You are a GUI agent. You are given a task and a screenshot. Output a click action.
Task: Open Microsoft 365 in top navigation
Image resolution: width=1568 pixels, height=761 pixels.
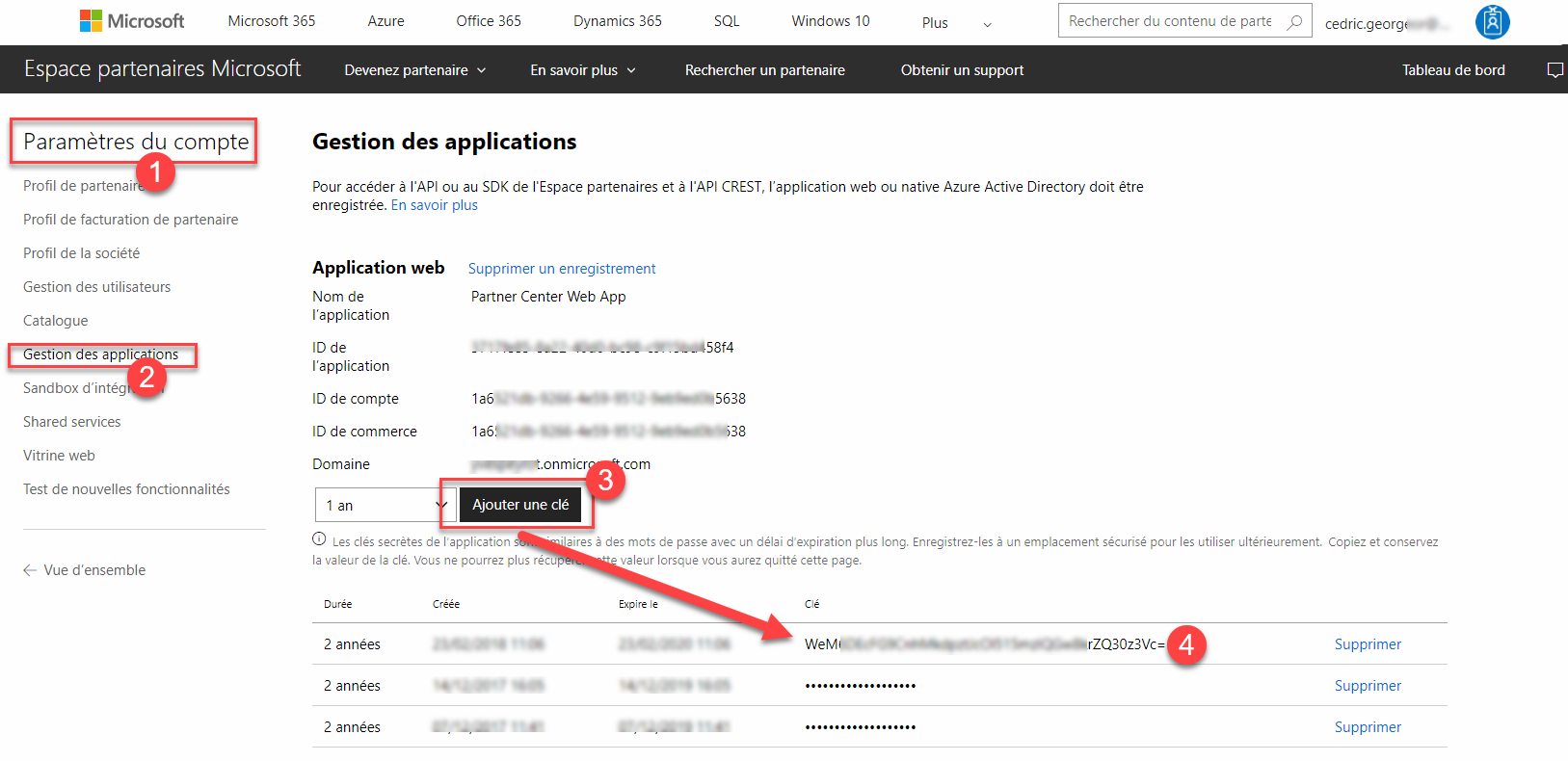click(x=272, y=21)
